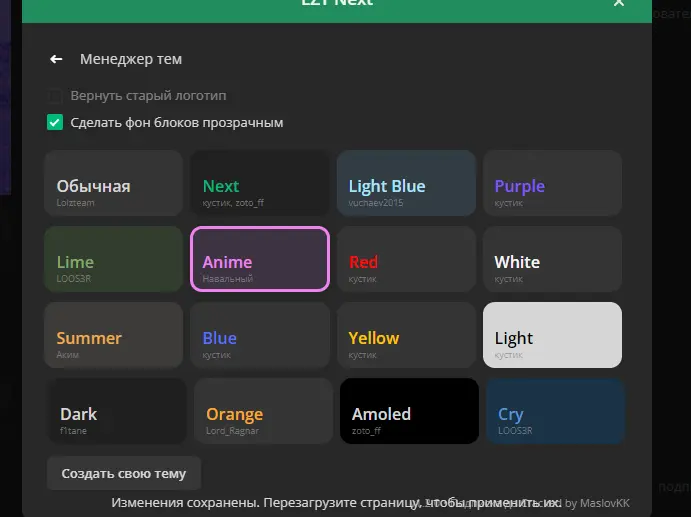Select the Orange theme by Lord_Ragnar
The image size is (691, 517).
tap(260, 411)
